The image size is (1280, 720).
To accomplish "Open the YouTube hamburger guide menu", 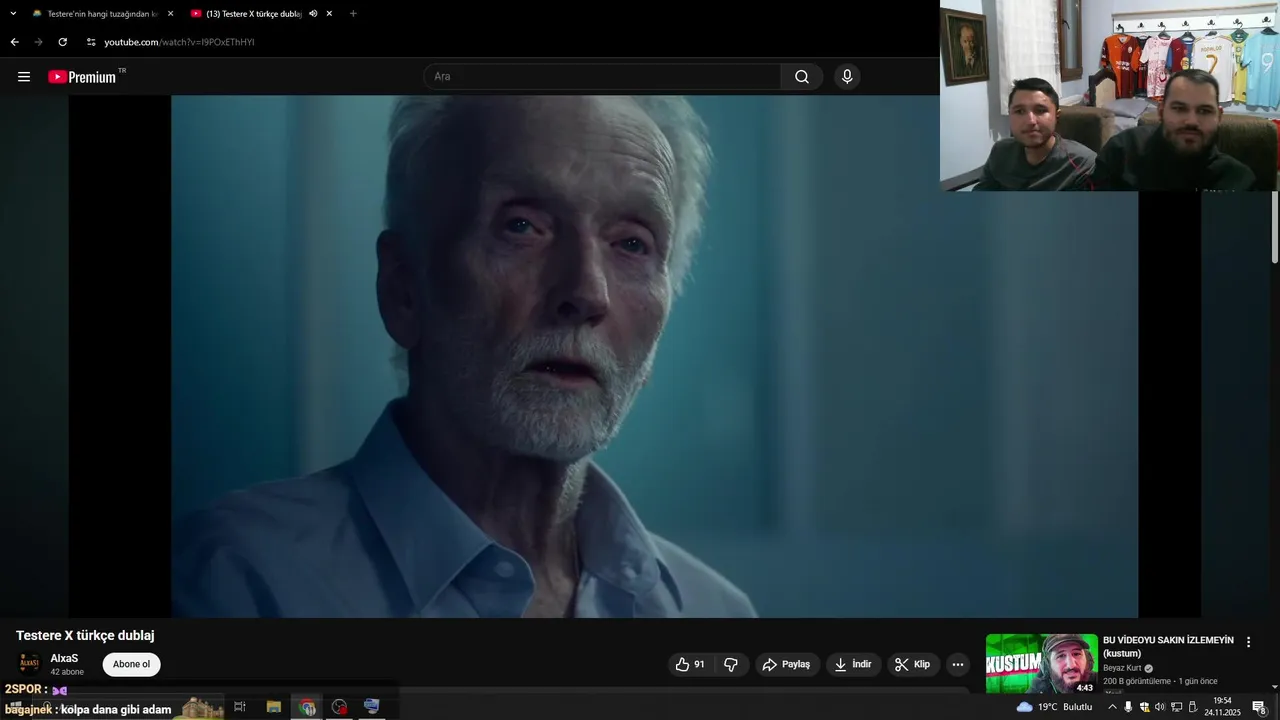I will pyautogui.click(x=24, y=77).
